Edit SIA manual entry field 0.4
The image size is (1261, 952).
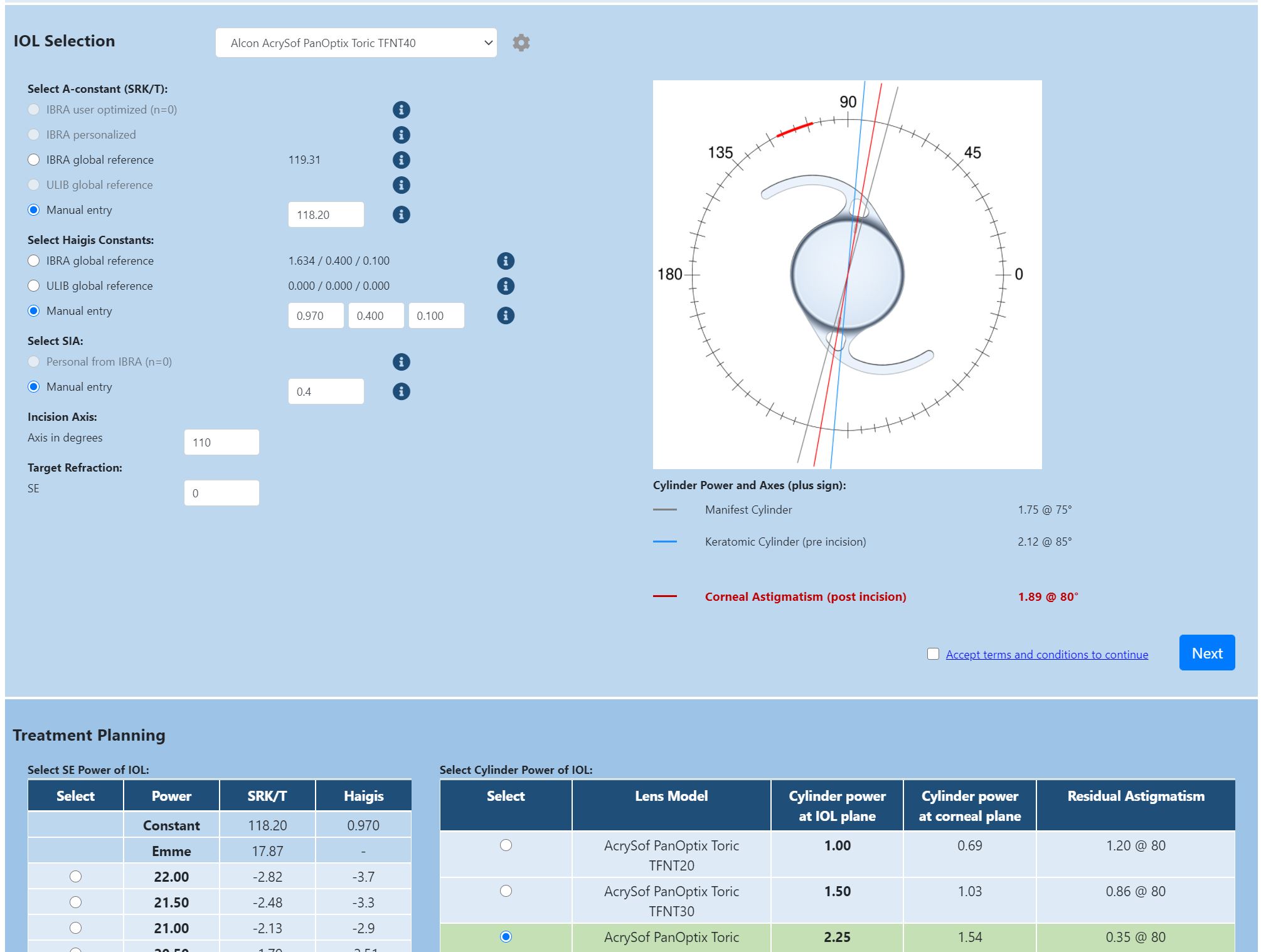[326, 391]
